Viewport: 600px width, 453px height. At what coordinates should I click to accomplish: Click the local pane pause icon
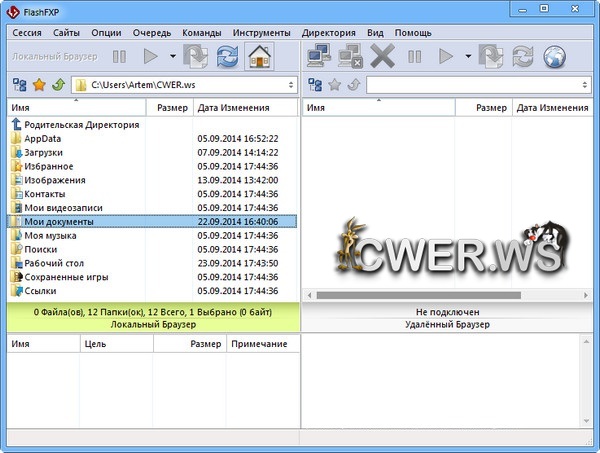pos(119,57)
